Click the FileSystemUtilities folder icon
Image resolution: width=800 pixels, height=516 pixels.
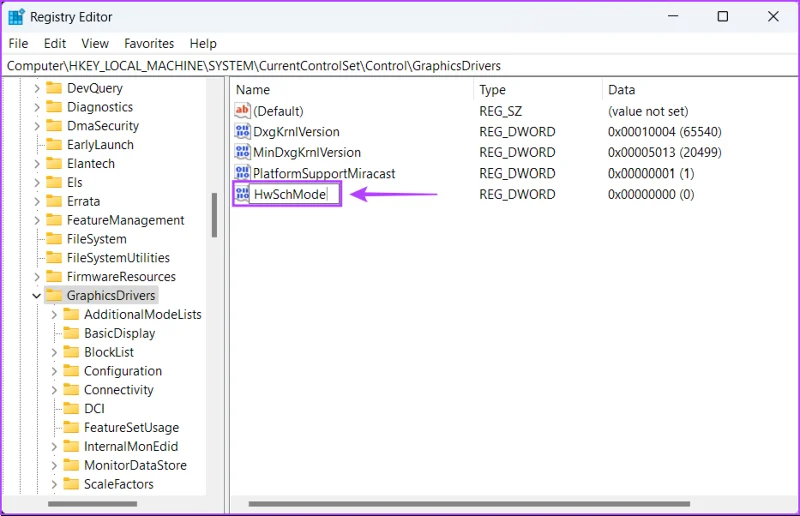pyautogui.click(x=54, y=258)
